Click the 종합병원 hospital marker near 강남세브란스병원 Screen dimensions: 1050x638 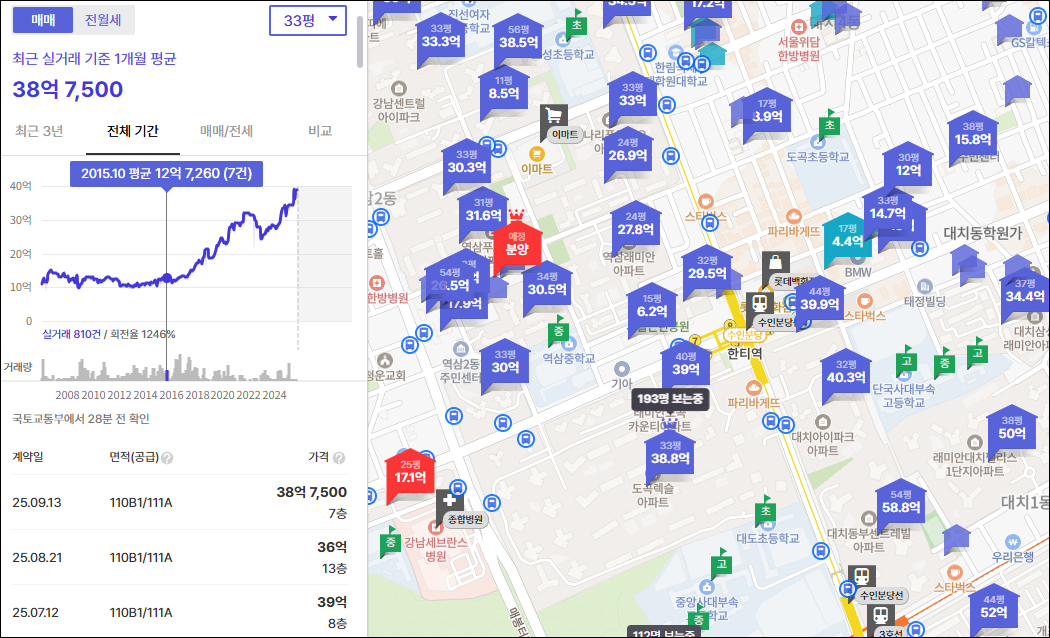click(x=449, y=500)
